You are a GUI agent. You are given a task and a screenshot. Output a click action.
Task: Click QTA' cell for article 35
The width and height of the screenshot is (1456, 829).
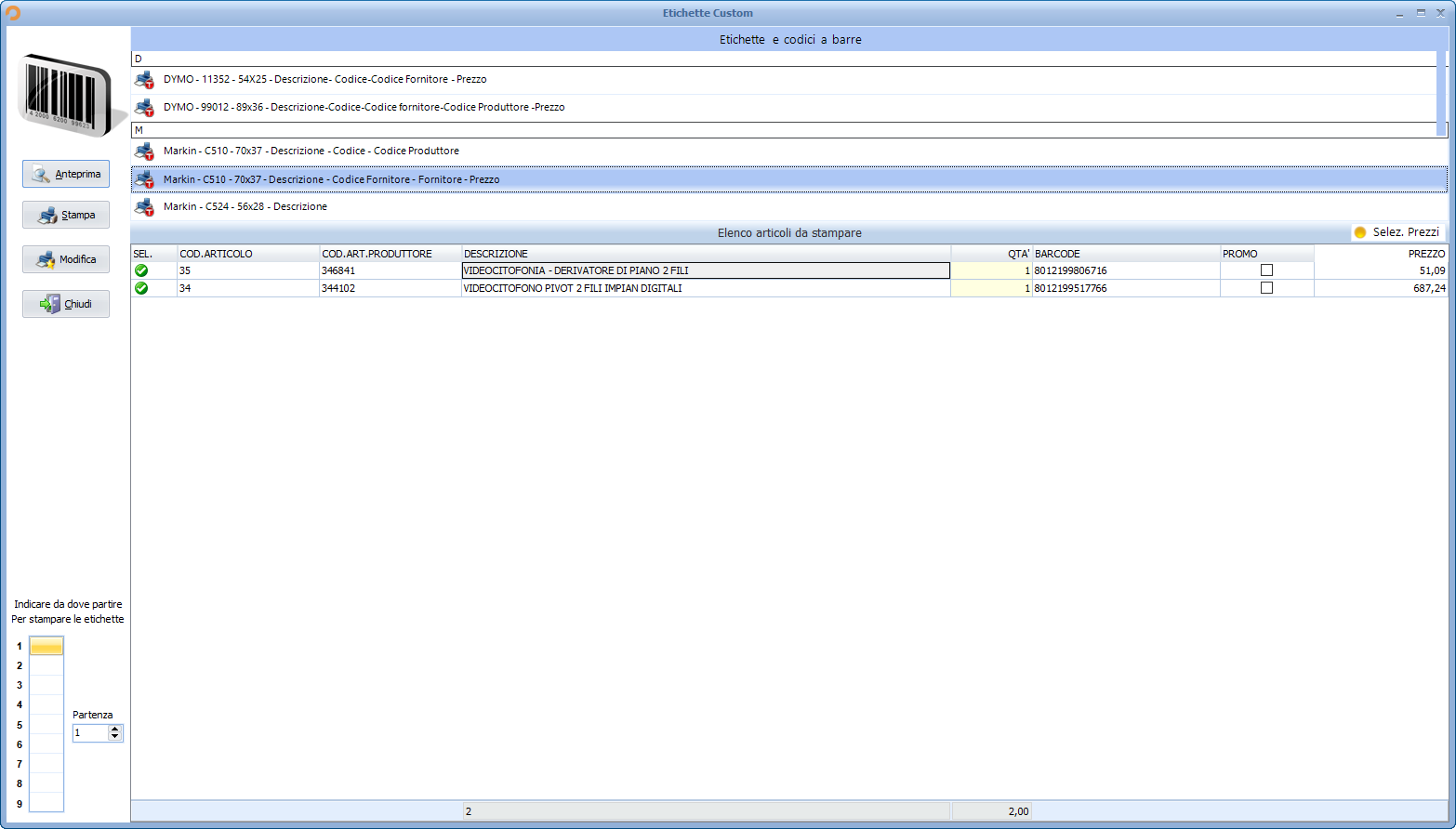click(x=991, y=270)
